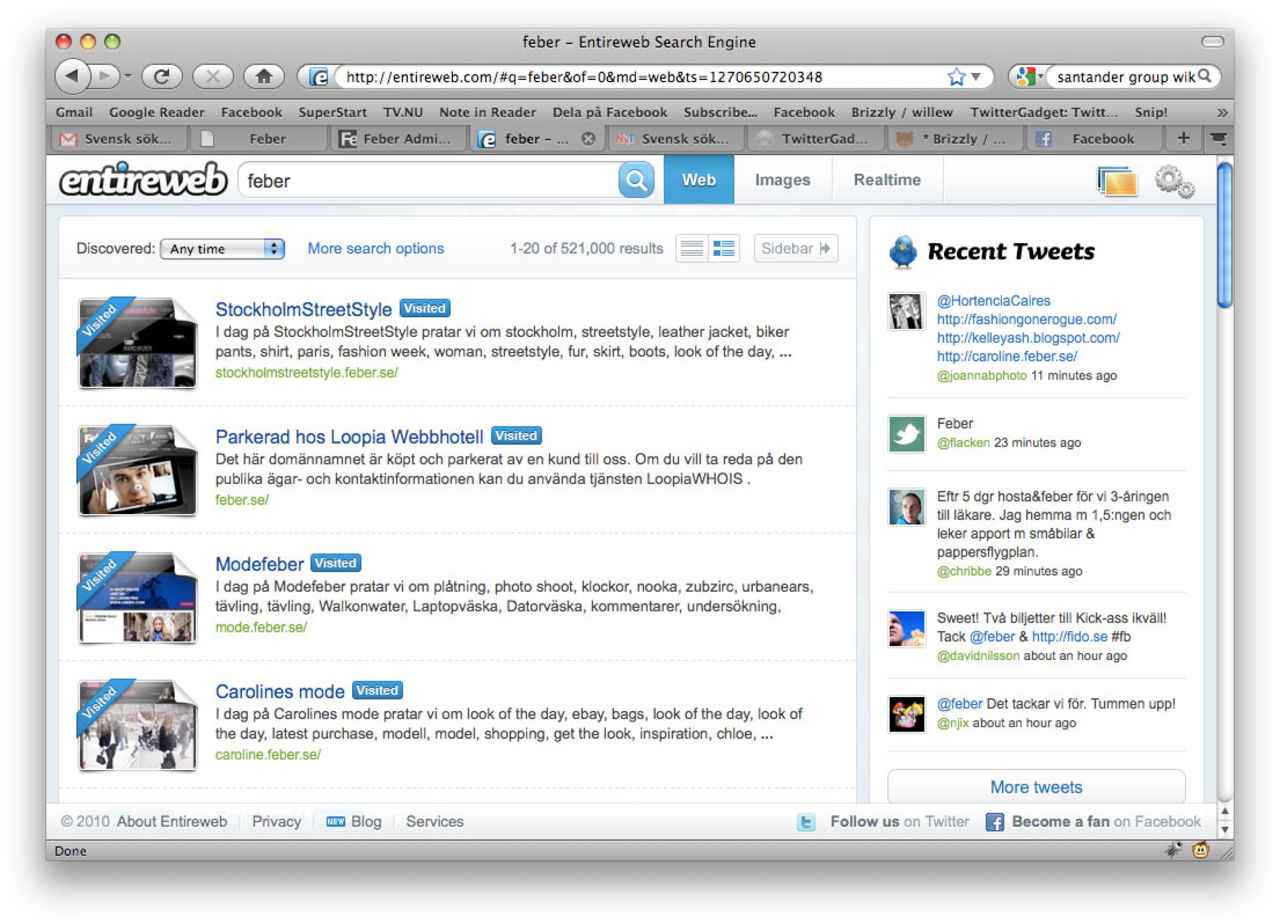This screenshot has height=924, width=1280.
Task: Expand the bookmarks toolbar overflow chevron
Action: coord(1221,112)
